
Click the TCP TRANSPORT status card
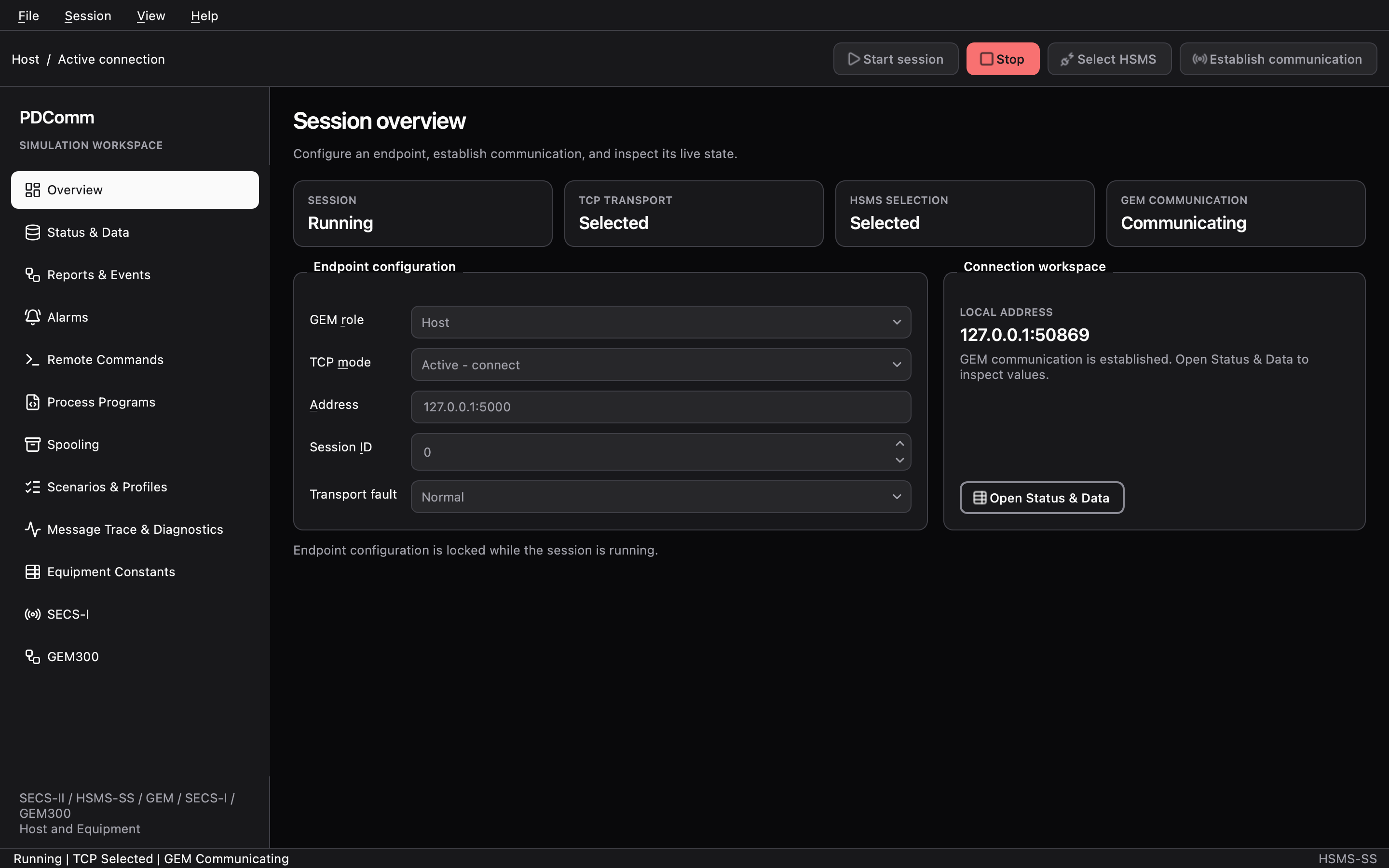click(x=694, y=214)
